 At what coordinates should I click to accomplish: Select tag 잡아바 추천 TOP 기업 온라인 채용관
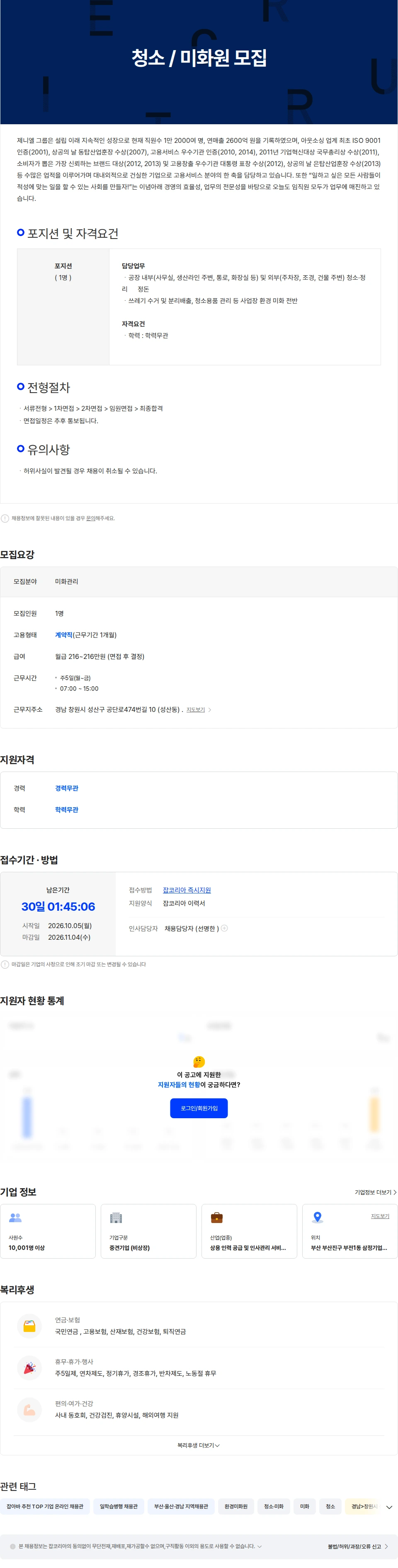click(45, 1507)
